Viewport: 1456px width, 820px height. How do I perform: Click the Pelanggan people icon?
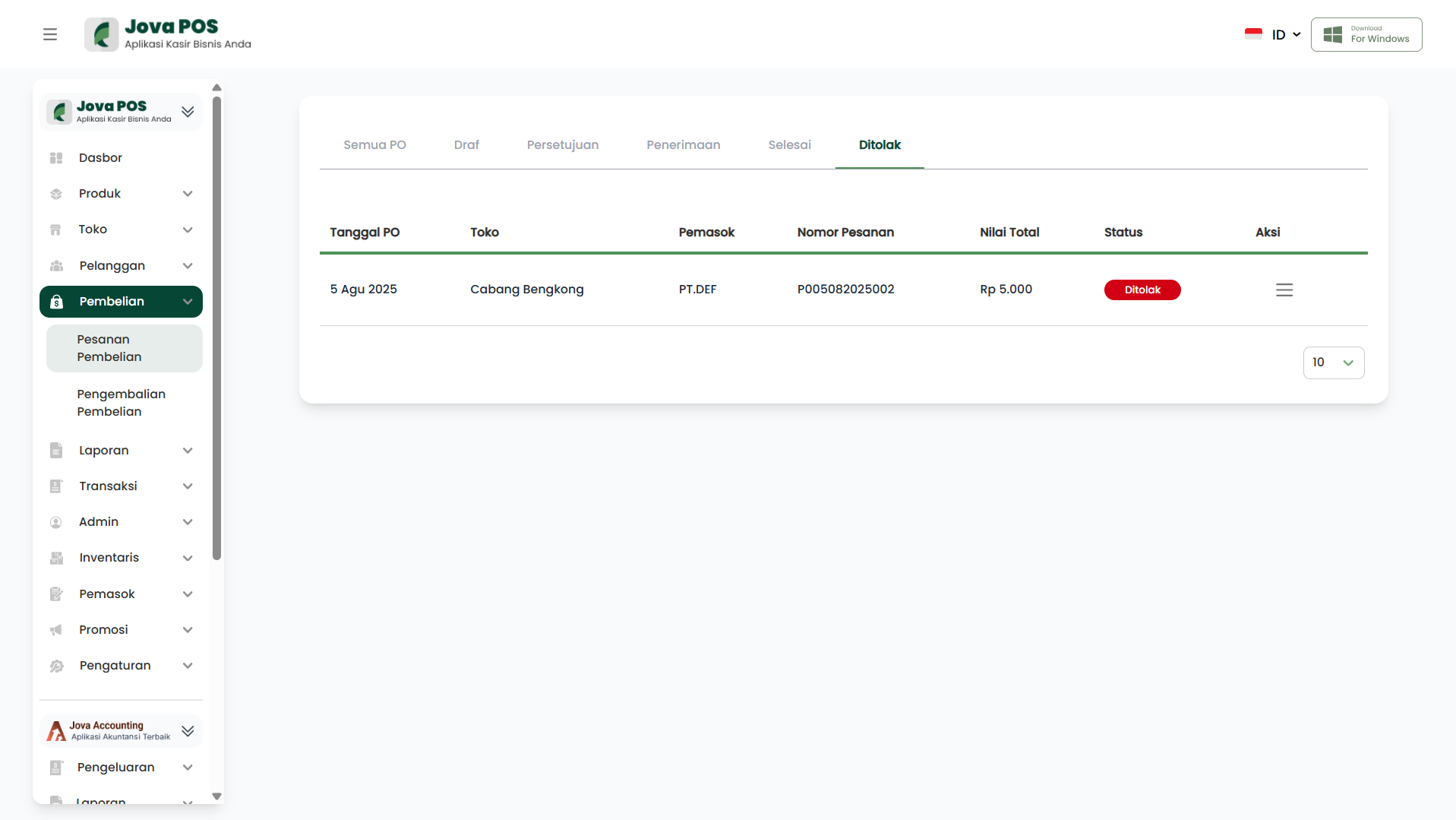56,266
